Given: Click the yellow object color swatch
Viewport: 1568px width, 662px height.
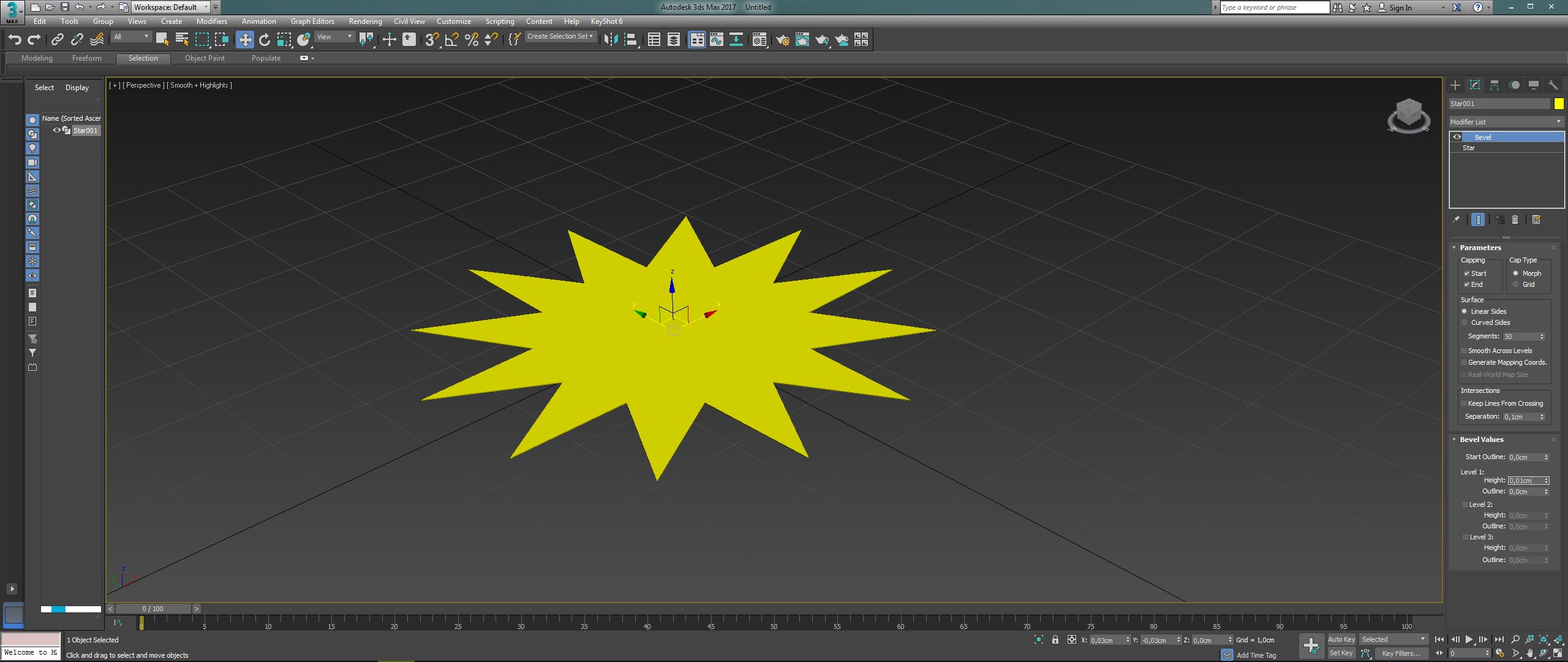Looking at the screenshot, I should (1559, 104).
